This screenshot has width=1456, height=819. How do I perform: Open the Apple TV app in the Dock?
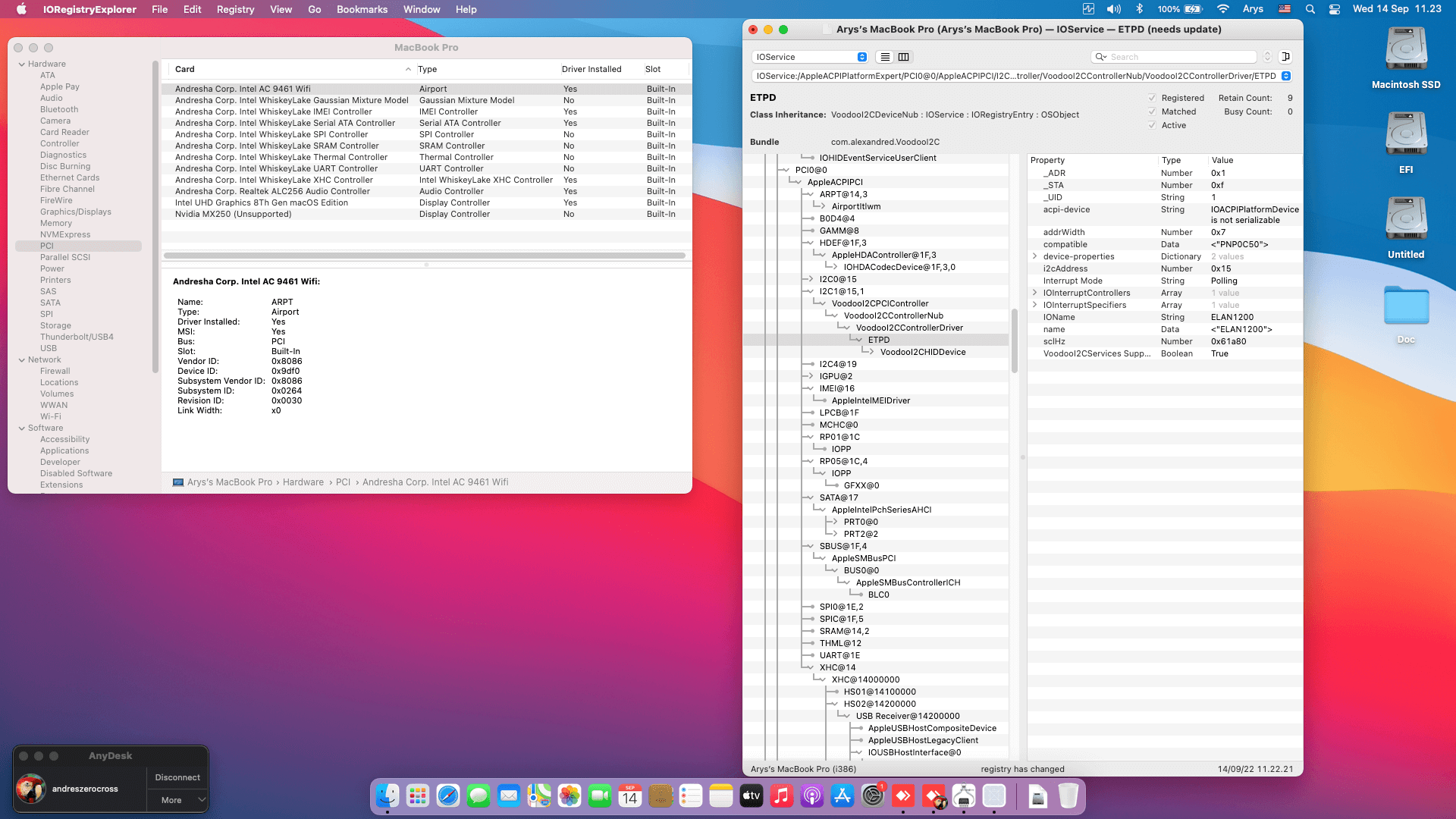752,795
